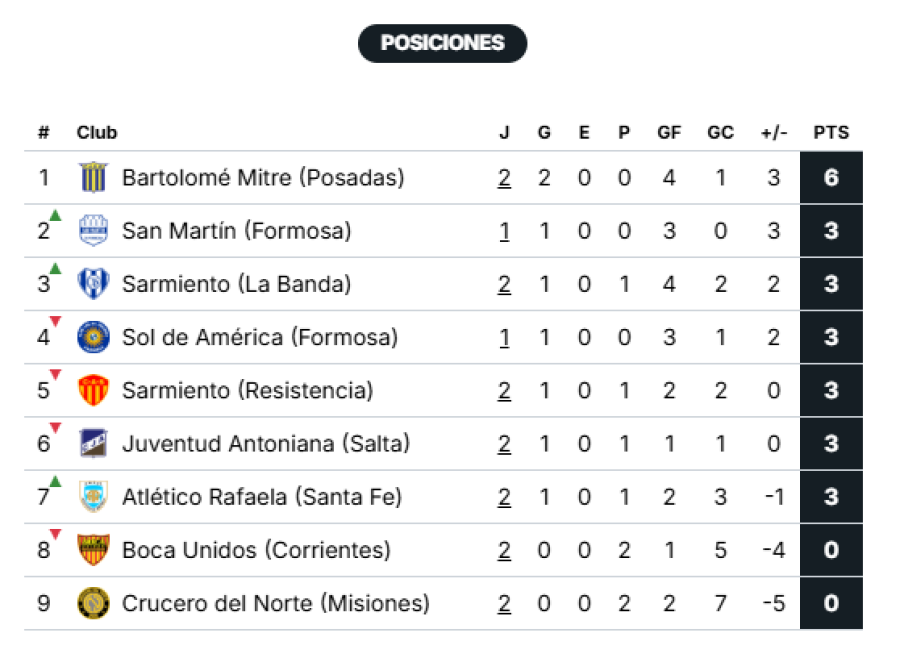
Task: Click the Sarmiento (Resistencia) crest icon
Action: click(93, 390)
